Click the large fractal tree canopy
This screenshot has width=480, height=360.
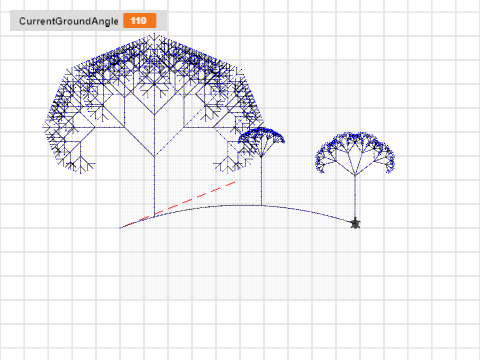(153, 103)
